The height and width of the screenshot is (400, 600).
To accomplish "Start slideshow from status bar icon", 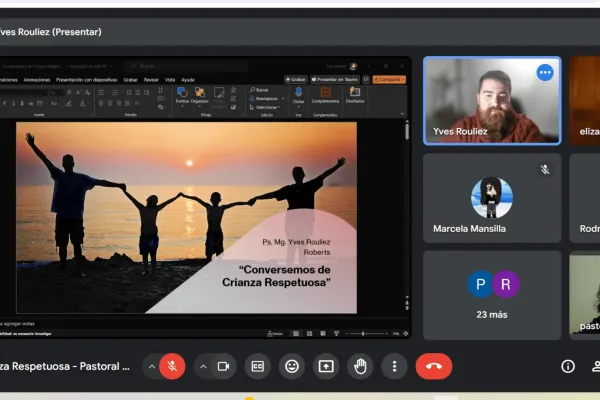I will pyautogui.click(x=336, y=334).
